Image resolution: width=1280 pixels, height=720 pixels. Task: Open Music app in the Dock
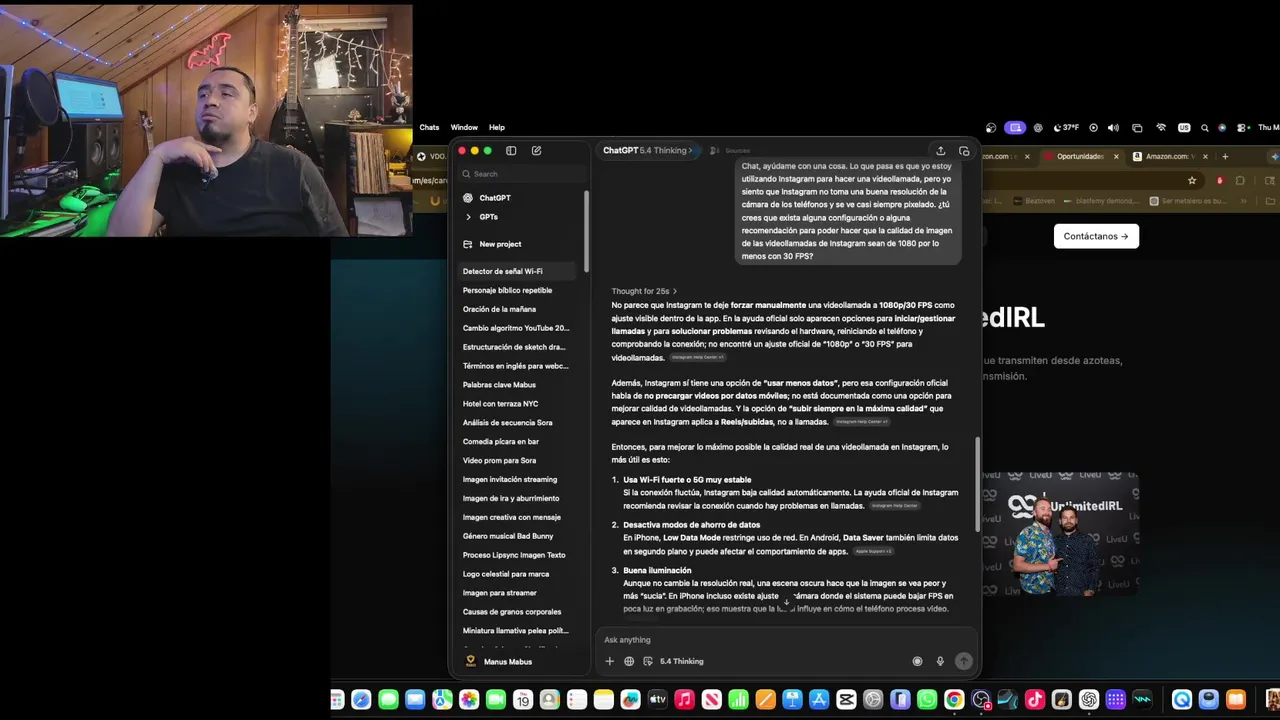[x=684, y=700]
